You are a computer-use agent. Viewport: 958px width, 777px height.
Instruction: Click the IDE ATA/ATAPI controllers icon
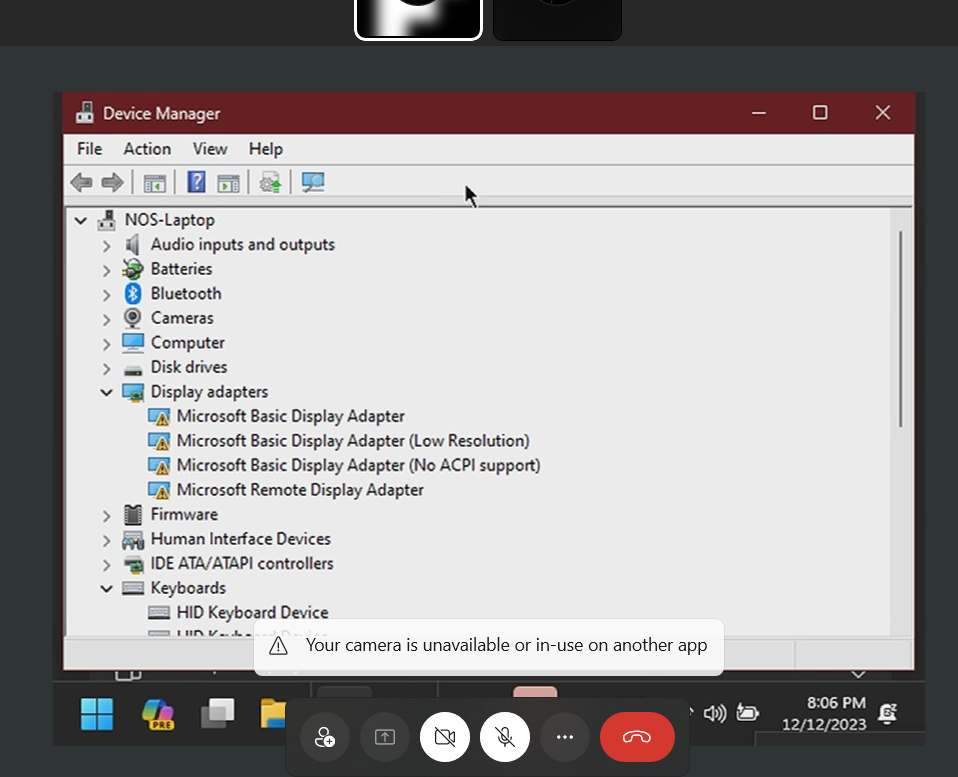[133, 563]
